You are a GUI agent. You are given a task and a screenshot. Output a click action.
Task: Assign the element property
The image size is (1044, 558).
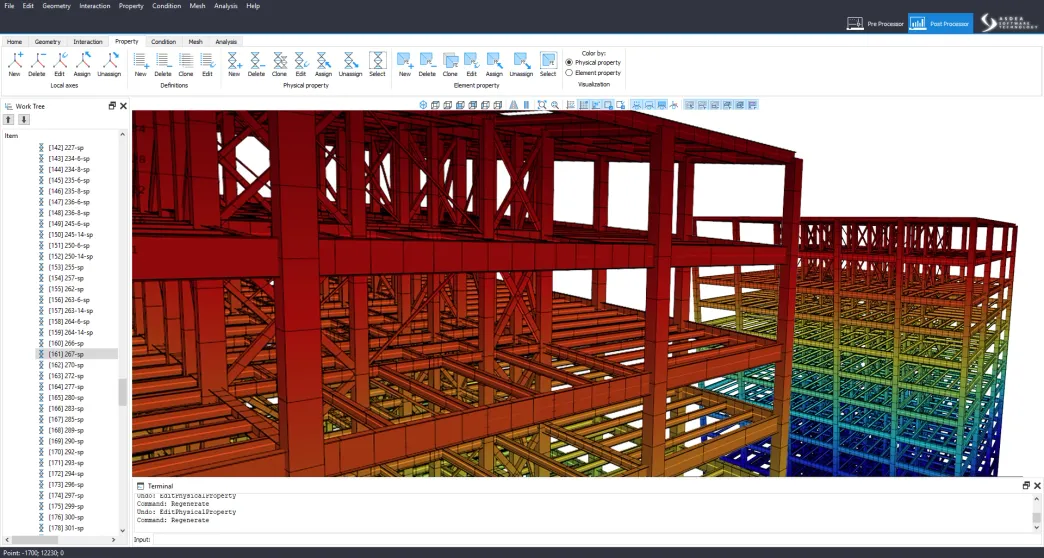(x=494, y=65)
